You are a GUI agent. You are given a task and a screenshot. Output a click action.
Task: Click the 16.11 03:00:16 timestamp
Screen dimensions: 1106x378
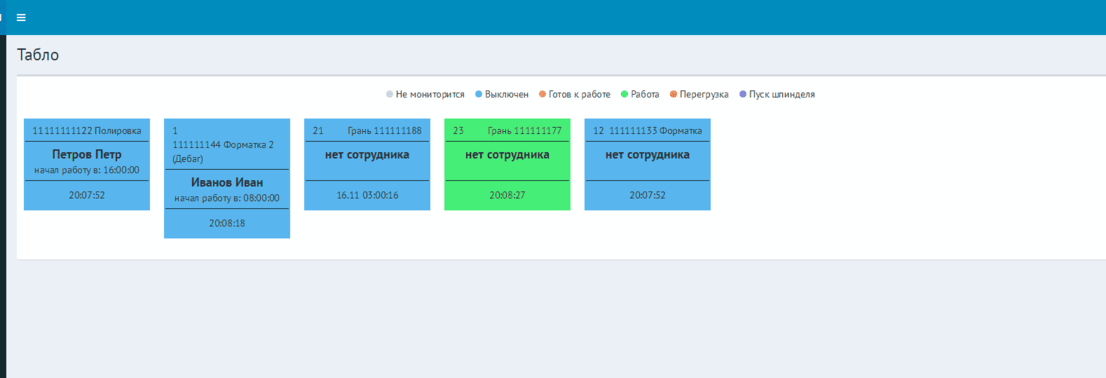[367, 195]
